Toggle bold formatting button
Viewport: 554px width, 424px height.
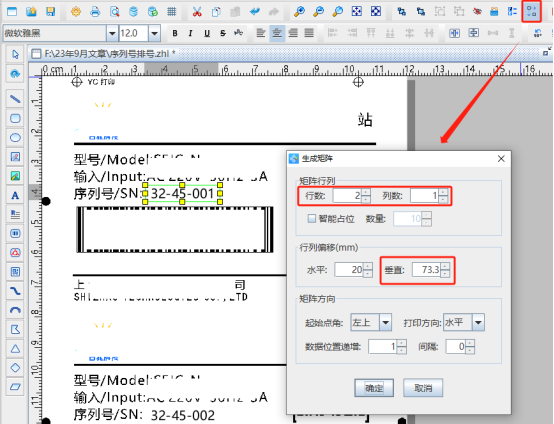tap(175, 33)
